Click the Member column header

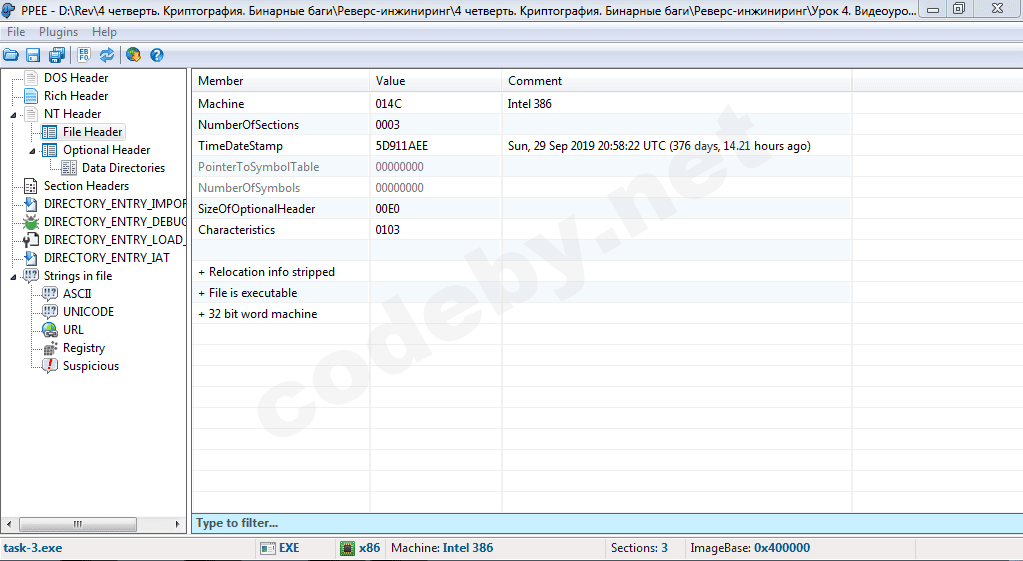(x=281, y=81)
